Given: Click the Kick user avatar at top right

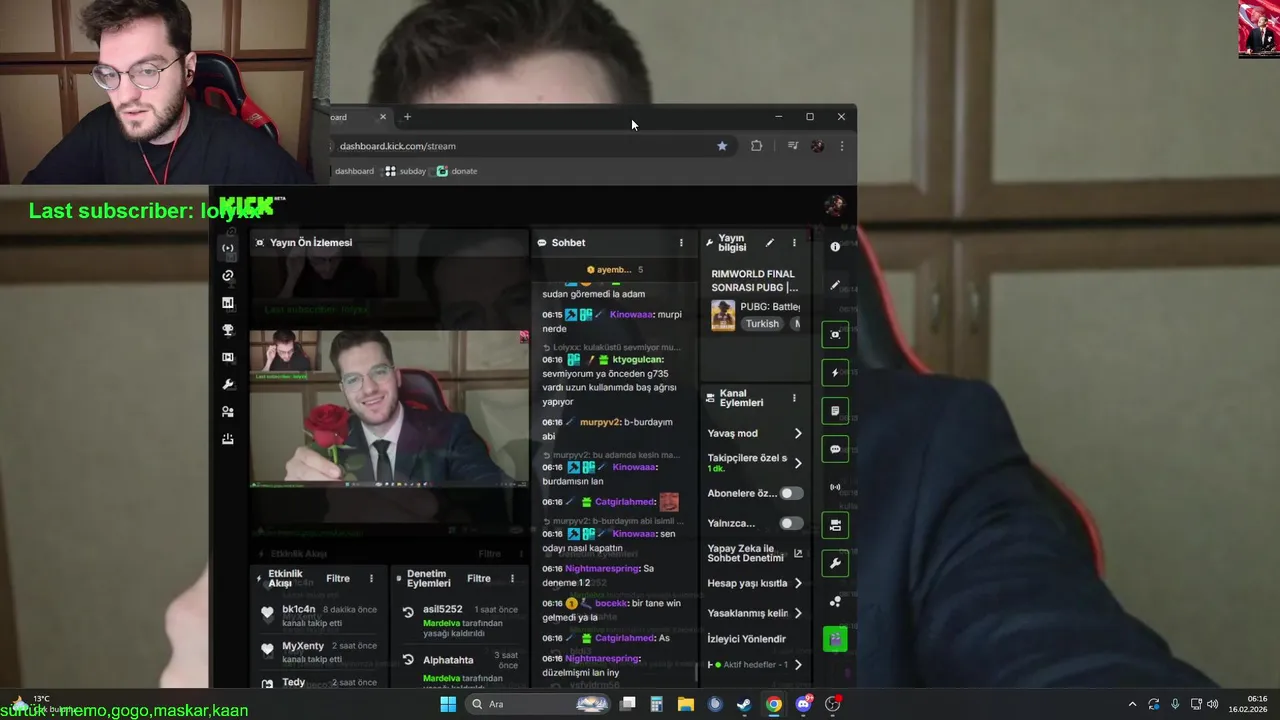Looking at the screenshot, I should (834, 206).
